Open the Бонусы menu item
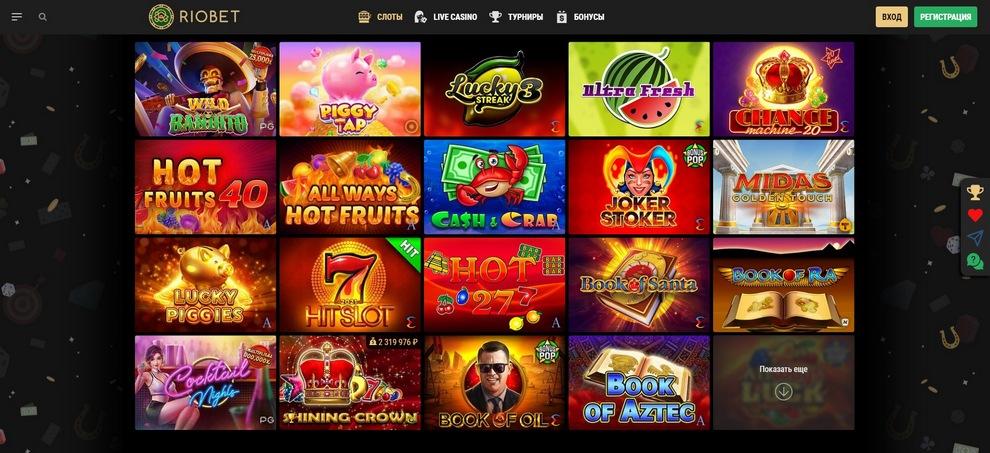 click(x=580, y=17)
